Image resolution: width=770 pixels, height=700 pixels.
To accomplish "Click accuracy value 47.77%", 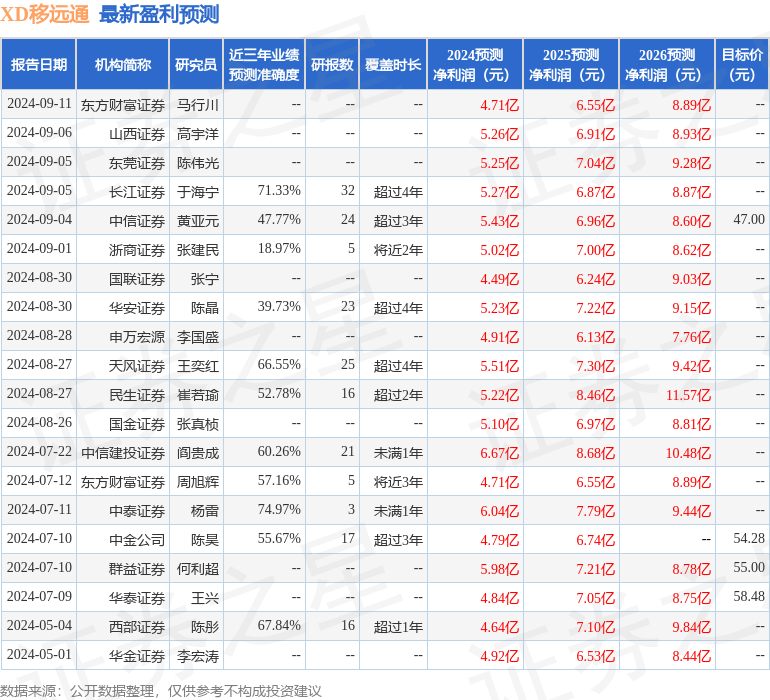I will click(x=279, y=220).
